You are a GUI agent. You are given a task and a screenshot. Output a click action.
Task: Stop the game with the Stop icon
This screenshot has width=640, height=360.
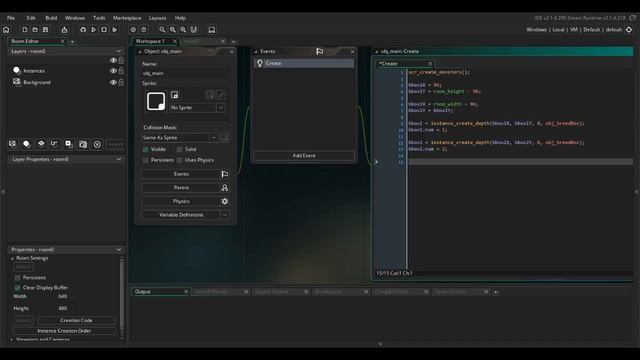point(104,30)
